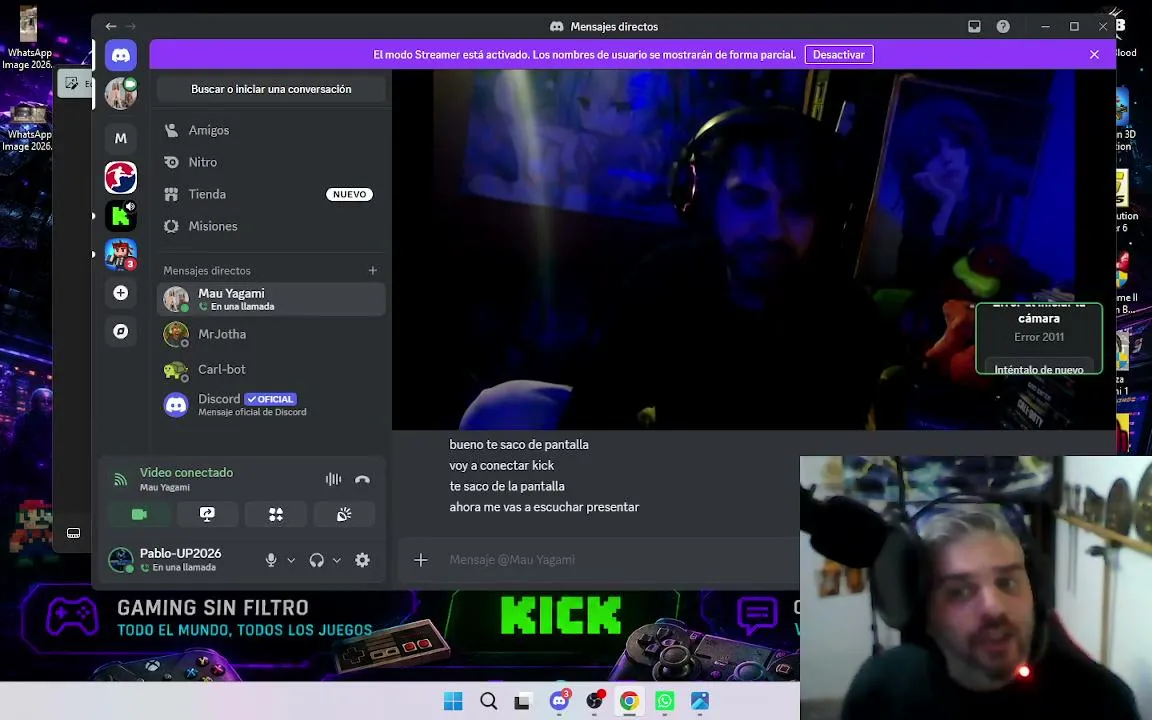Select top WhatsApp Image desktop file

coord(27,38)
